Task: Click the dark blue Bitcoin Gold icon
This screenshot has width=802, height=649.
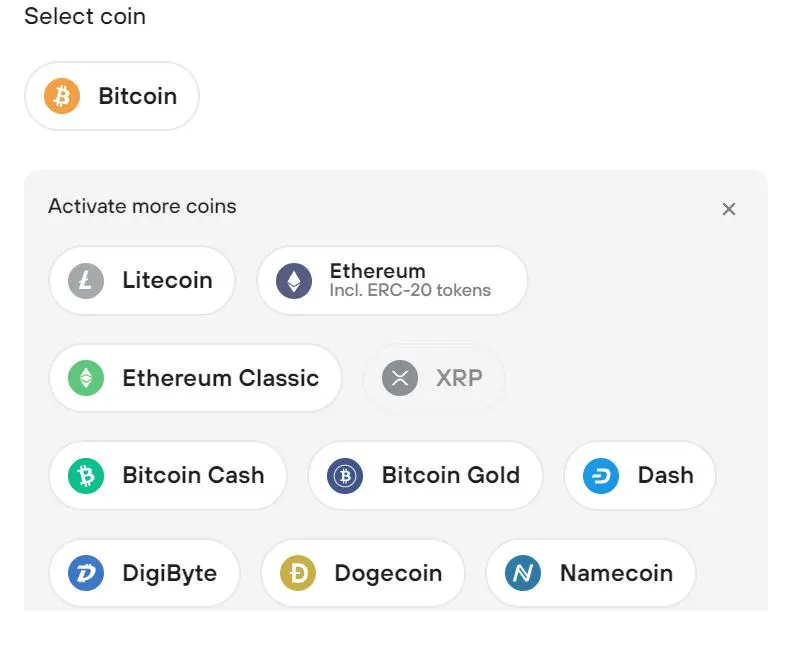Action: click(345, 475)
